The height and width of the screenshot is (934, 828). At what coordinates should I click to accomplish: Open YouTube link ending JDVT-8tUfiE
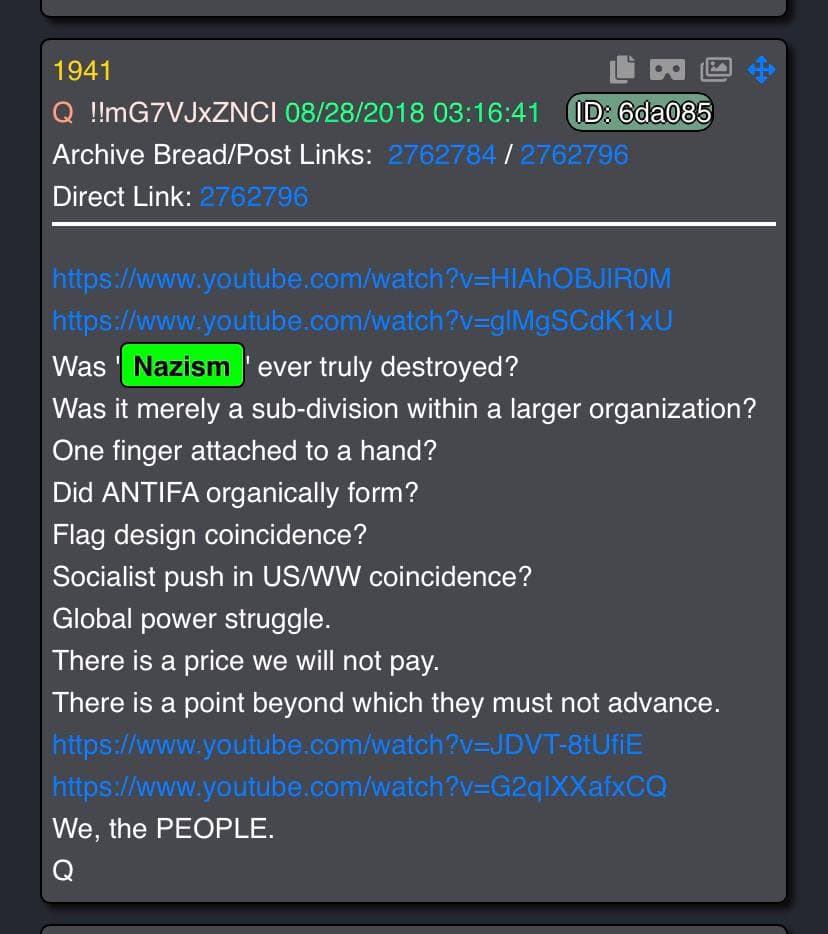(348, 745)
